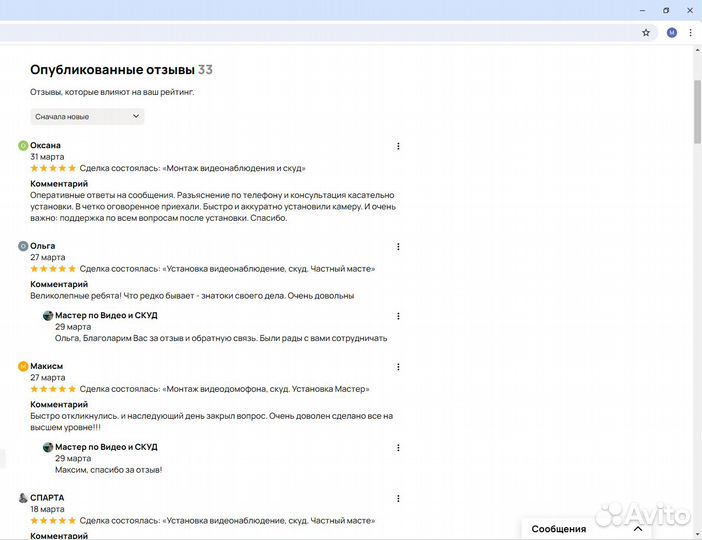
Task: Click the chevron beside Сообщения
Action: (638, 529)
